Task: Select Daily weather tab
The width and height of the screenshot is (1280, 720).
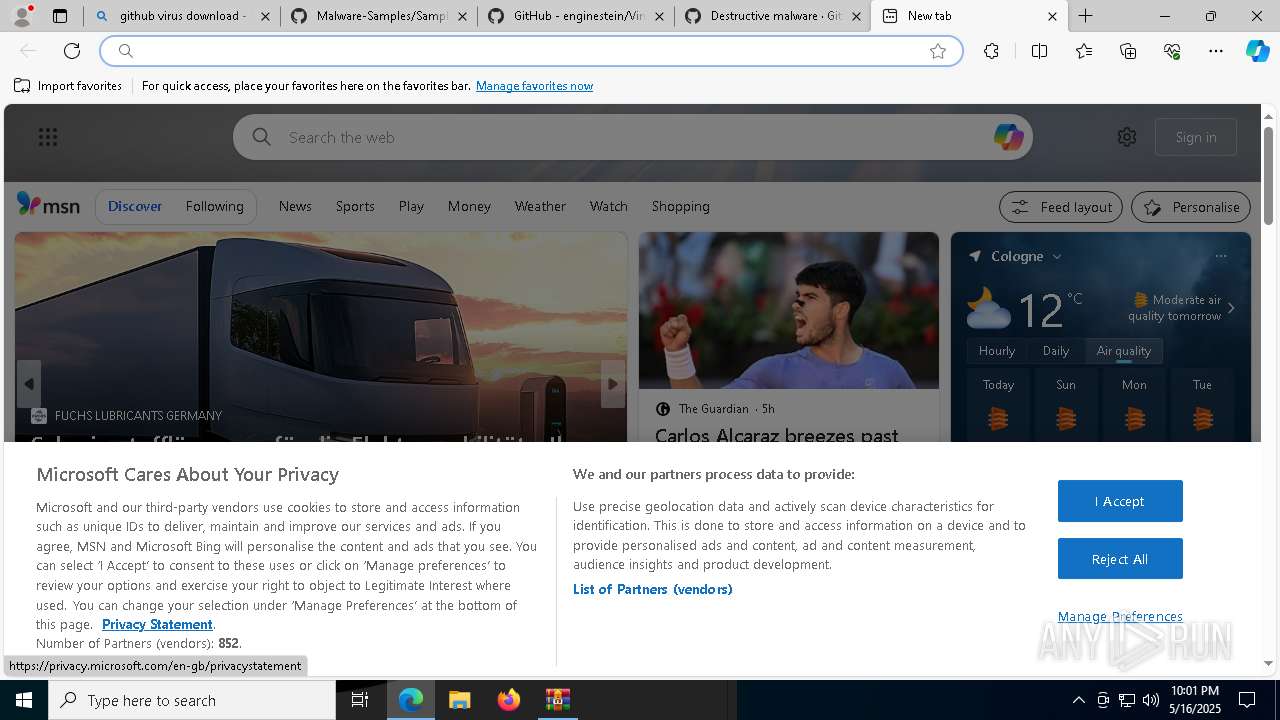Action: [1056, 351]
